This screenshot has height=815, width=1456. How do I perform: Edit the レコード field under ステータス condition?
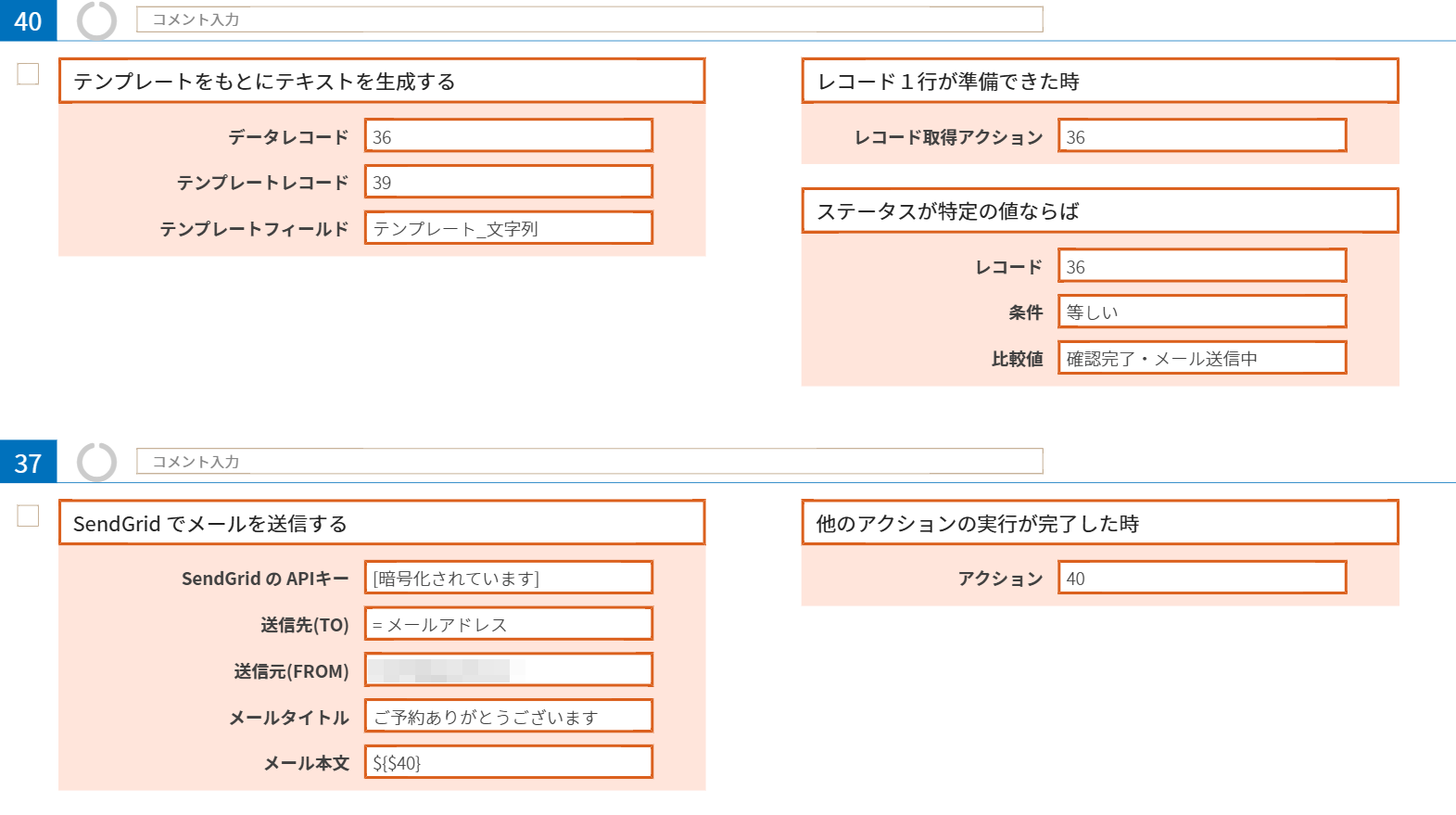[1202, 265]
